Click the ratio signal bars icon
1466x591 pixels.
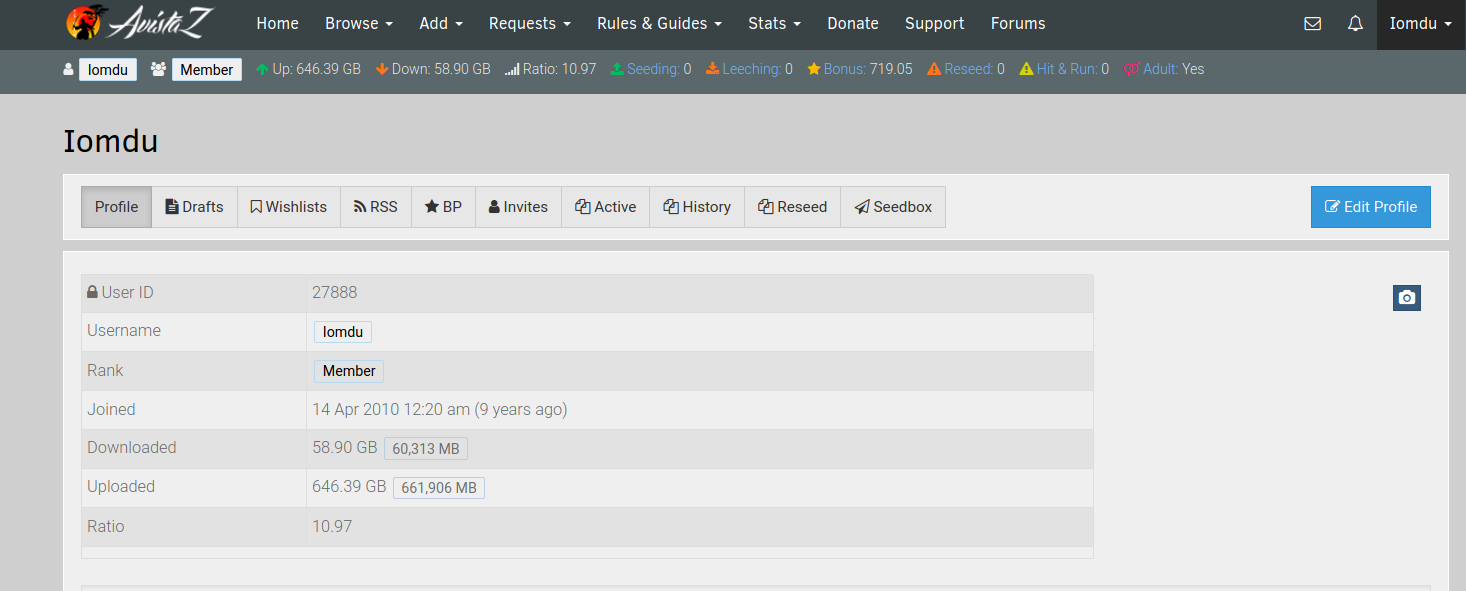[x=512, y=70]
